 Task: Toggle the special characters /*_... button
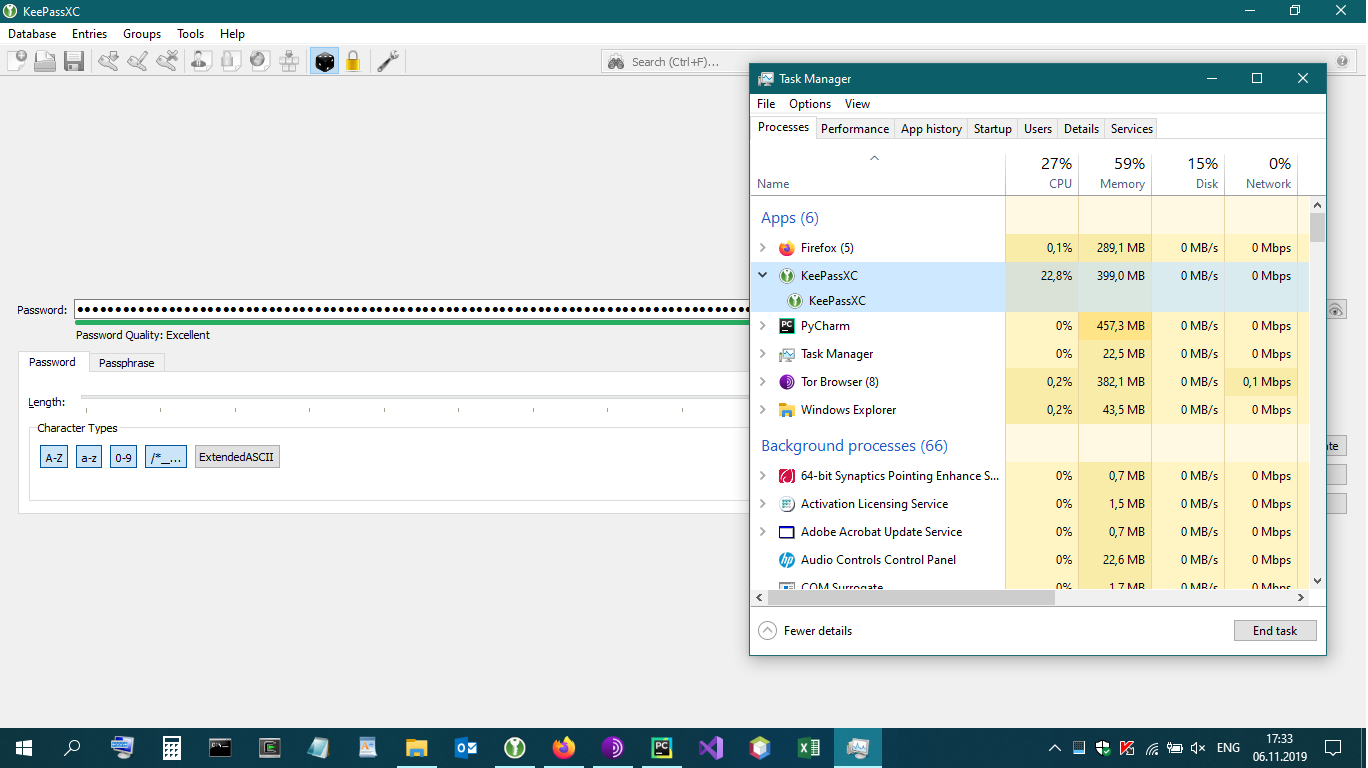point(166,457)
